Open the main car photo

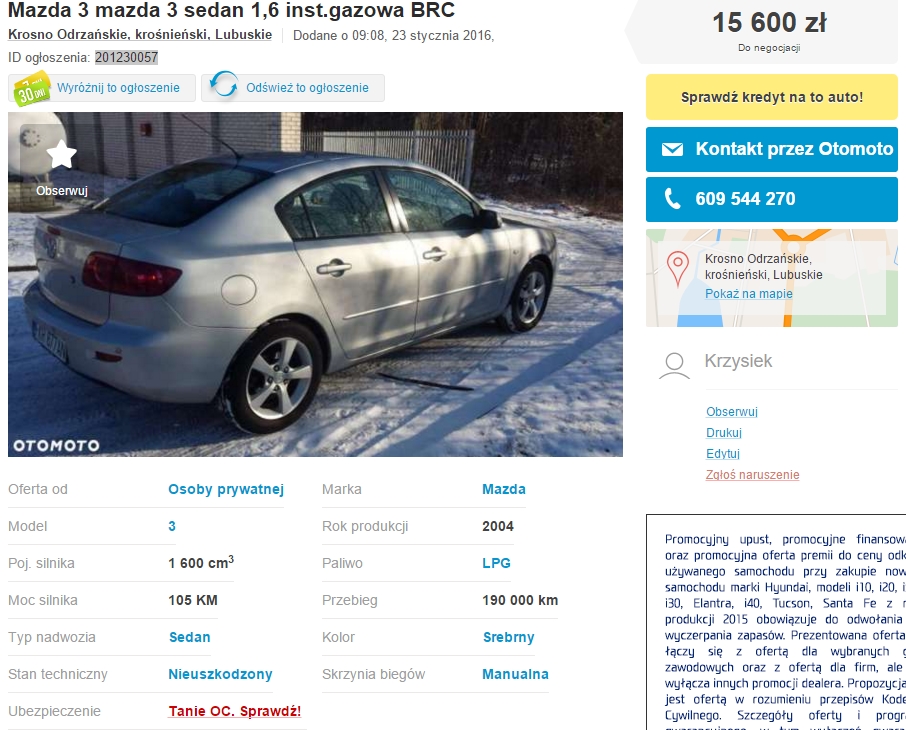pos(315,284)
